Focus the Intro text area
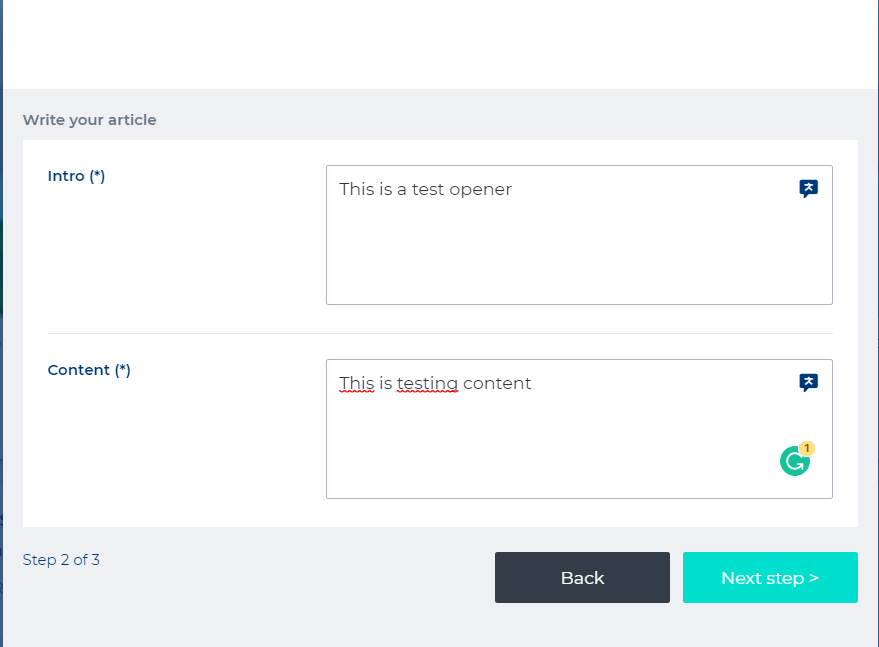Viewport: 879px width, 647px height. pos(579,250)
